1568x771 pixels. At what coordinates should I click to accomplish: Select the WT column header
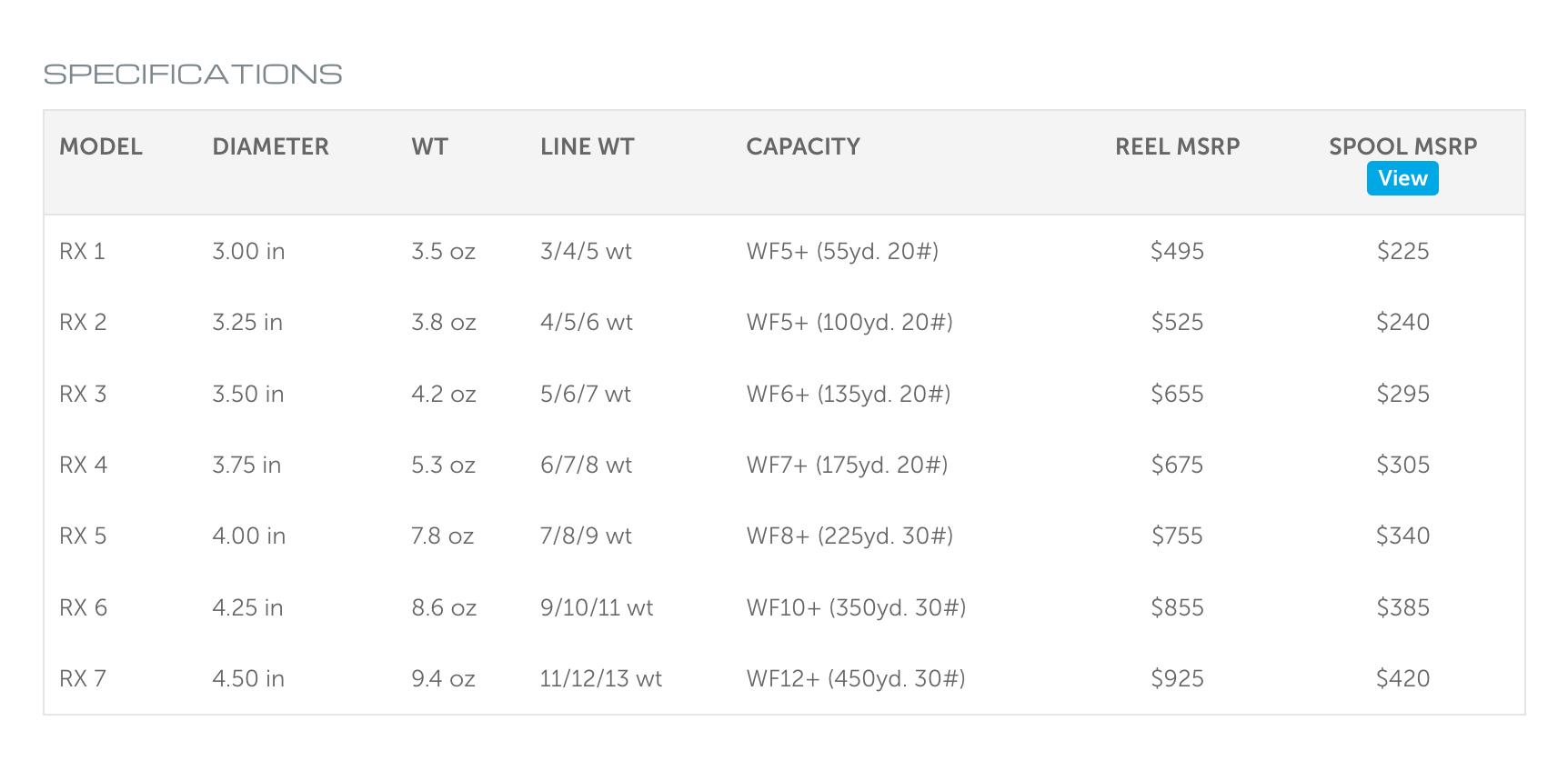coord(429,146)
